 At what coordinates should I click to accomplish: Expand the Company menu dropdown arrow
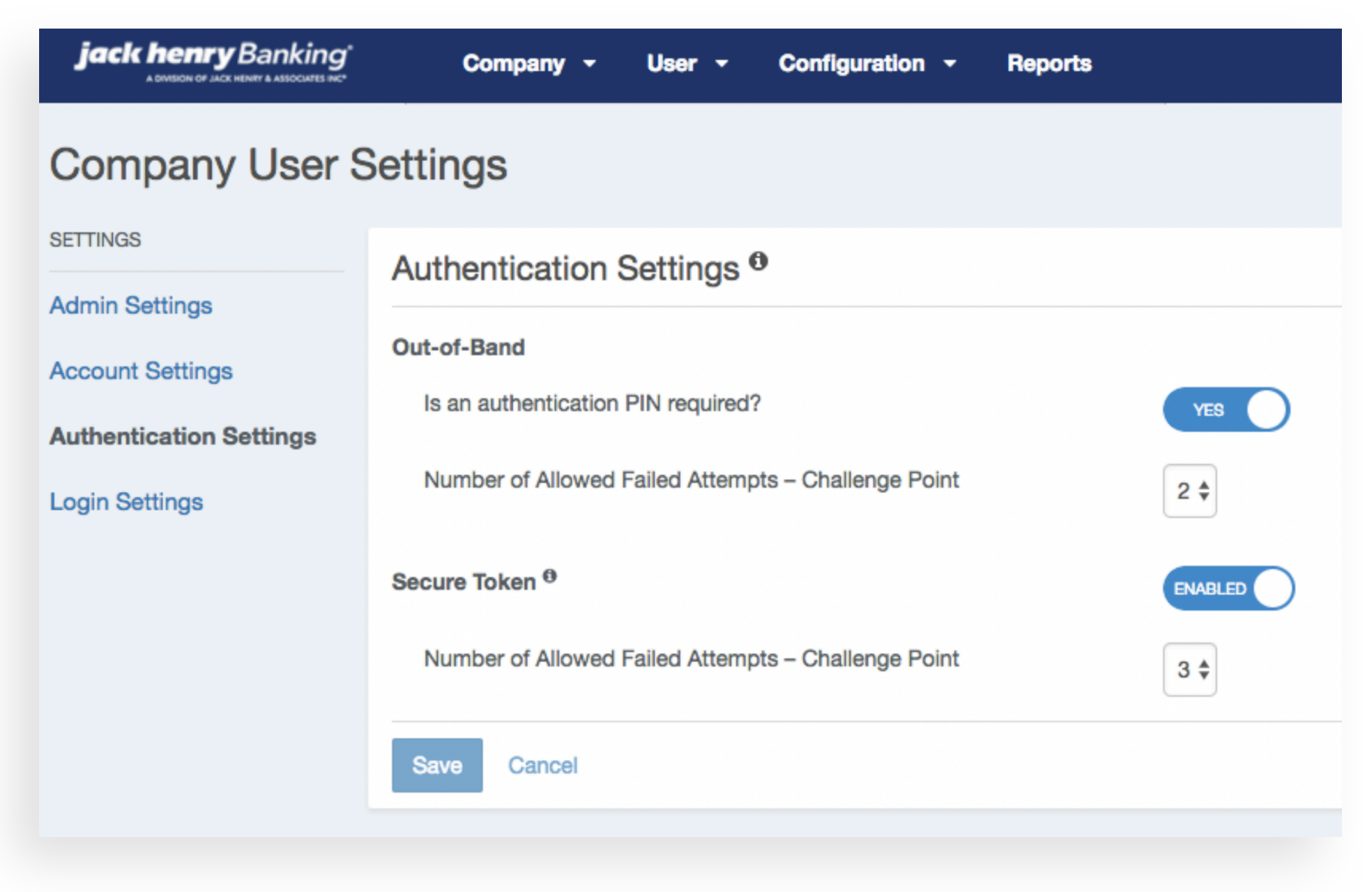tap(590, 64)
